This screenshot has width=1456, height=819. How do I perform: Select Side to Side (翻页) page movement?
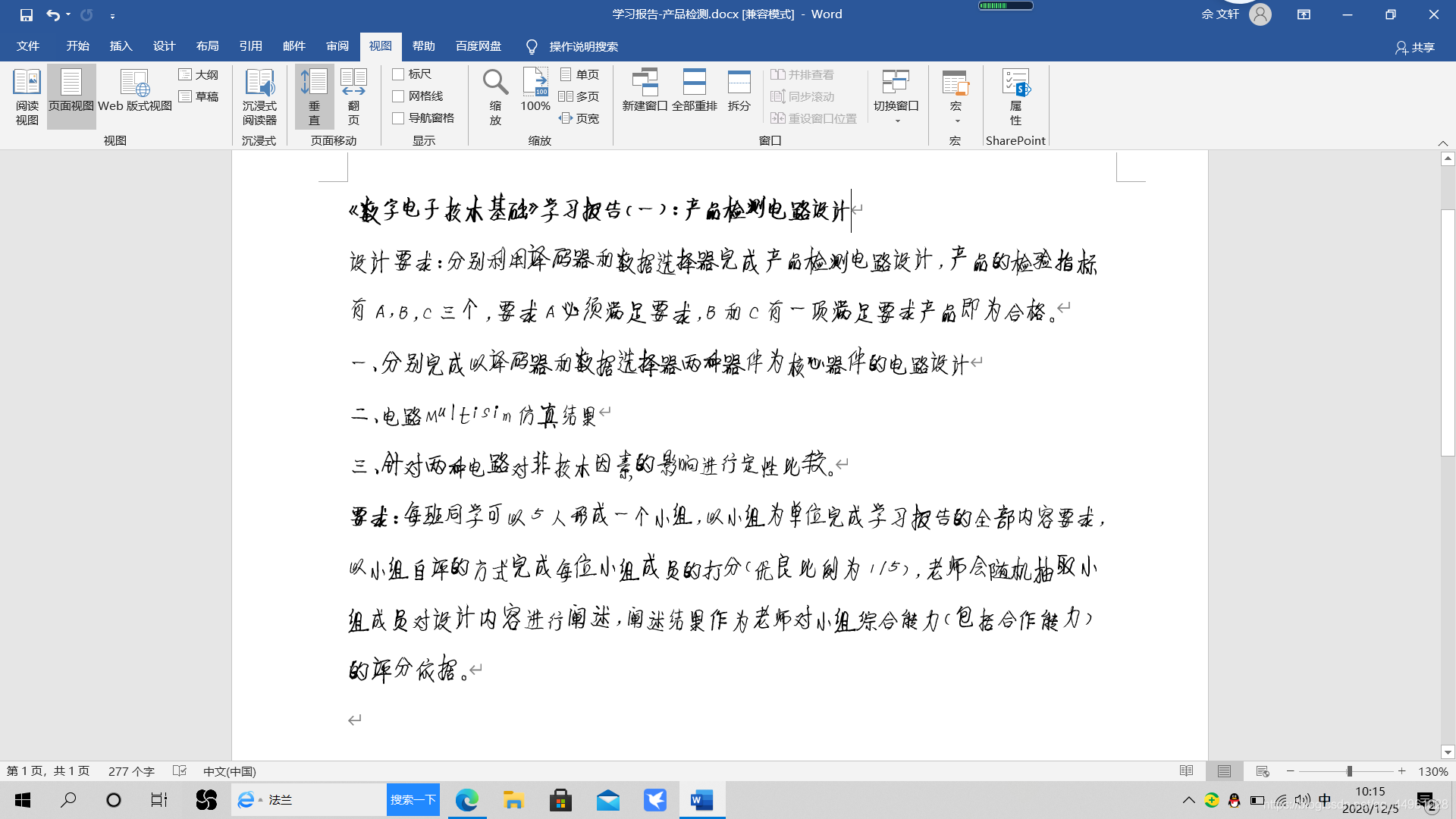[353, 96]
